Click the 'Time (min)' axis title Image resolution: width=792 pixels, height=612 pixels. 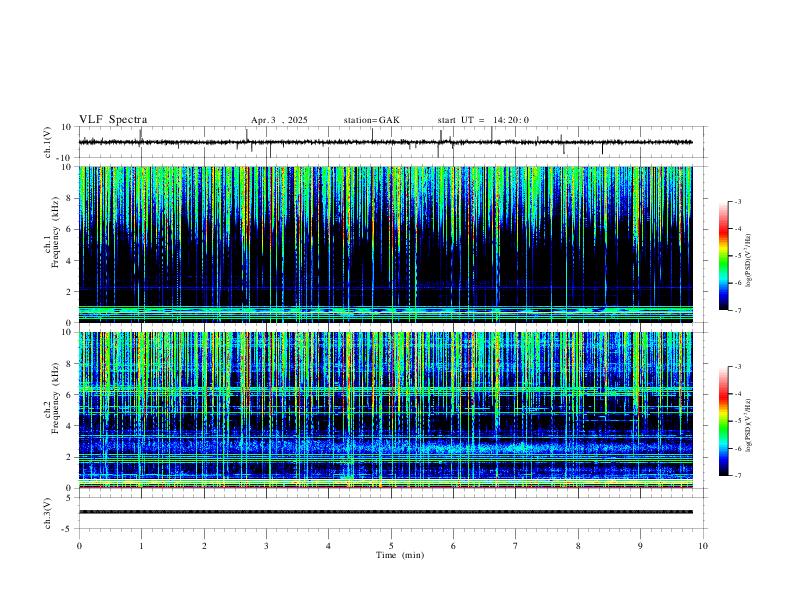click(400, 555)
